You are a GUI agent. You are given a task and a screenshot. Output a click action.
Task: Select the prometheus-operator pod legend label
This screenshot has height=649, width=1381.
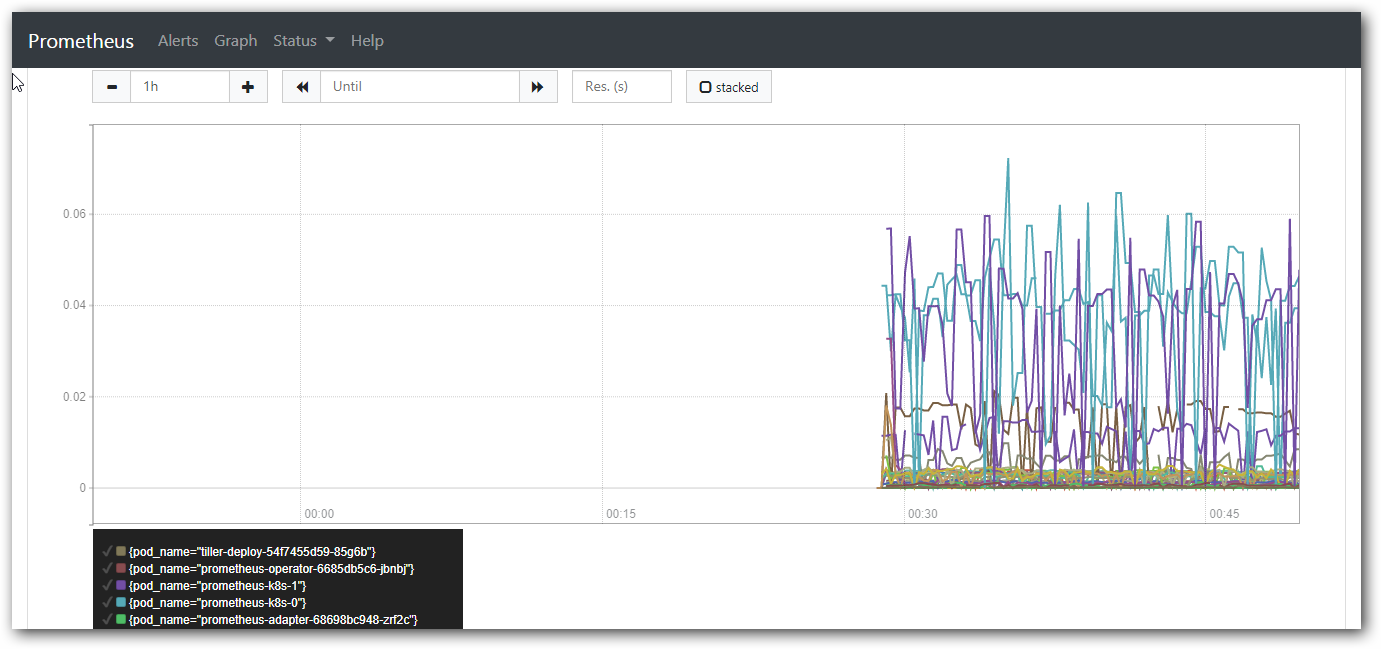[271, 568]
